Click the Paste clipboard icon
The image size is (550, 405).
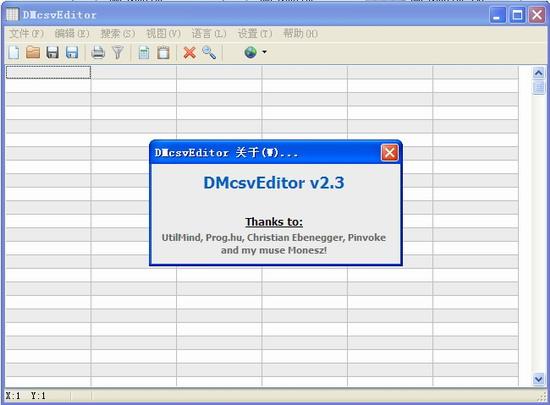[163, 53]
